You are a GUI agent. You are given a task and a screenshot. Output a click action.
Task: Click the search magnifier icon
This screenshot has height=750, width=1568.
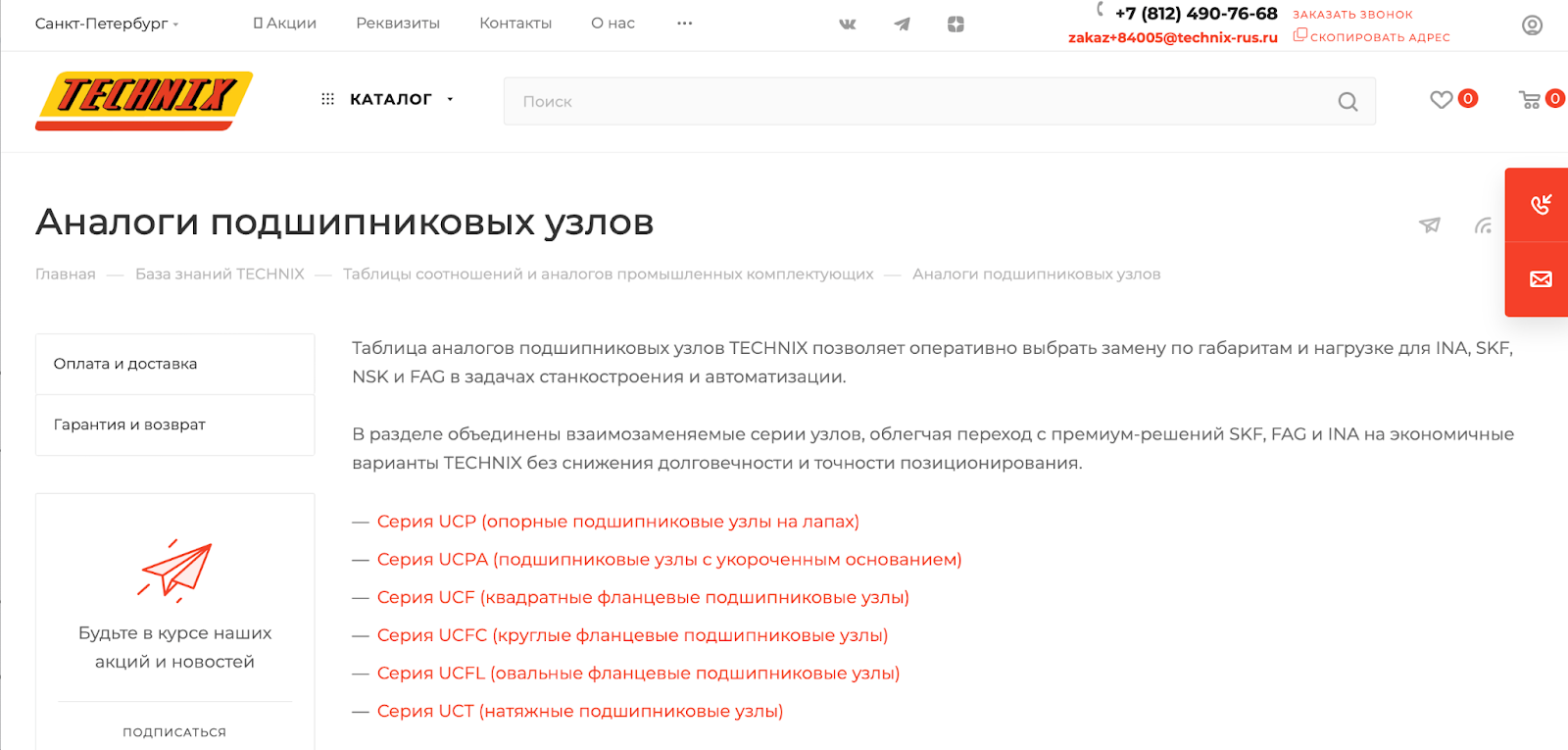[x=1347, y=102]
